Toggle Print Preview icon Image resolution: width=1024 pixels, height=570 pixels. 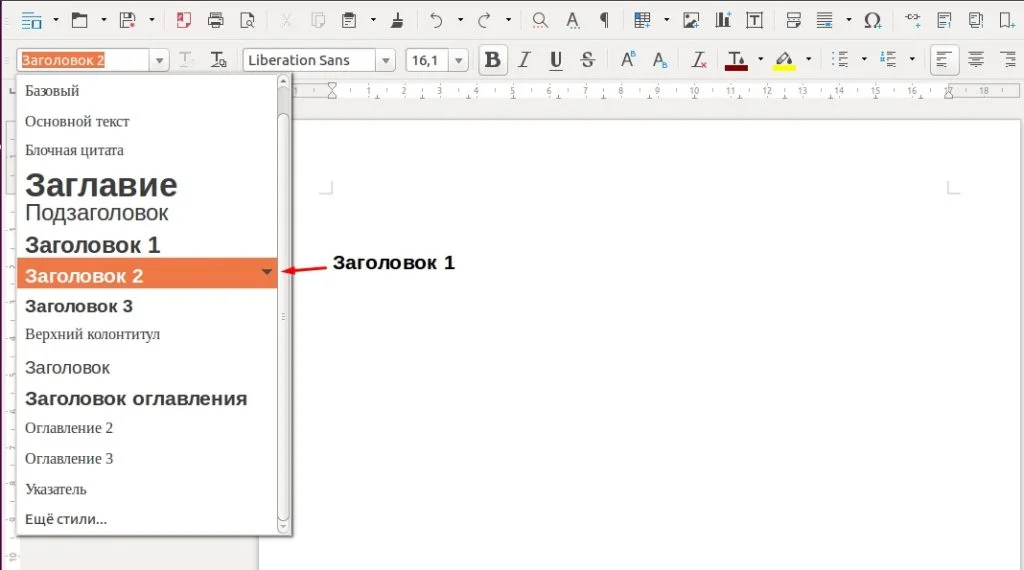click(248, 20)
